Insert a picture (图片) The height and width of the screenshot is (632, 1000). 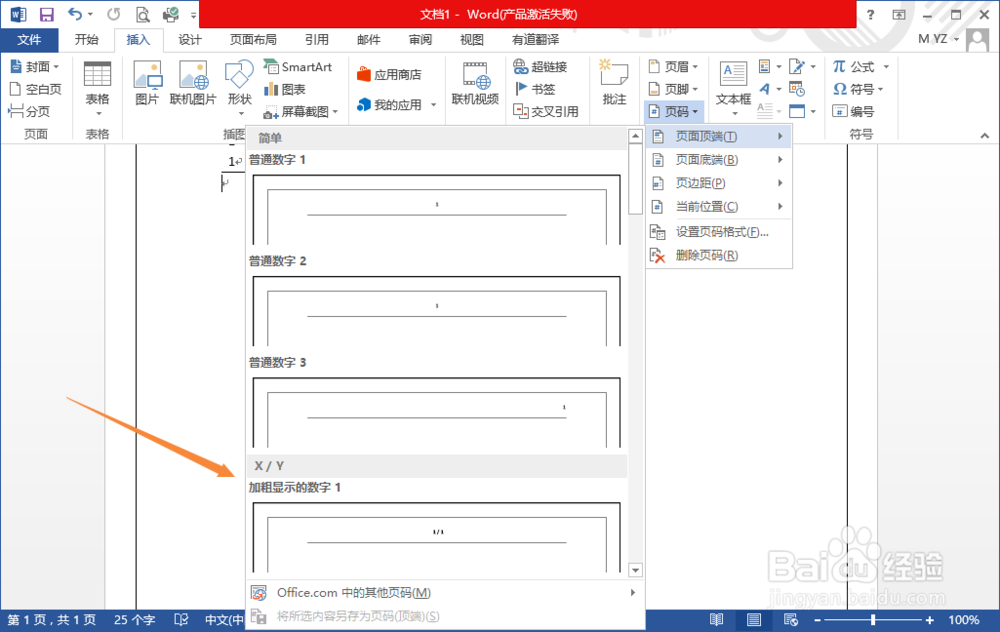pos(147,83)
